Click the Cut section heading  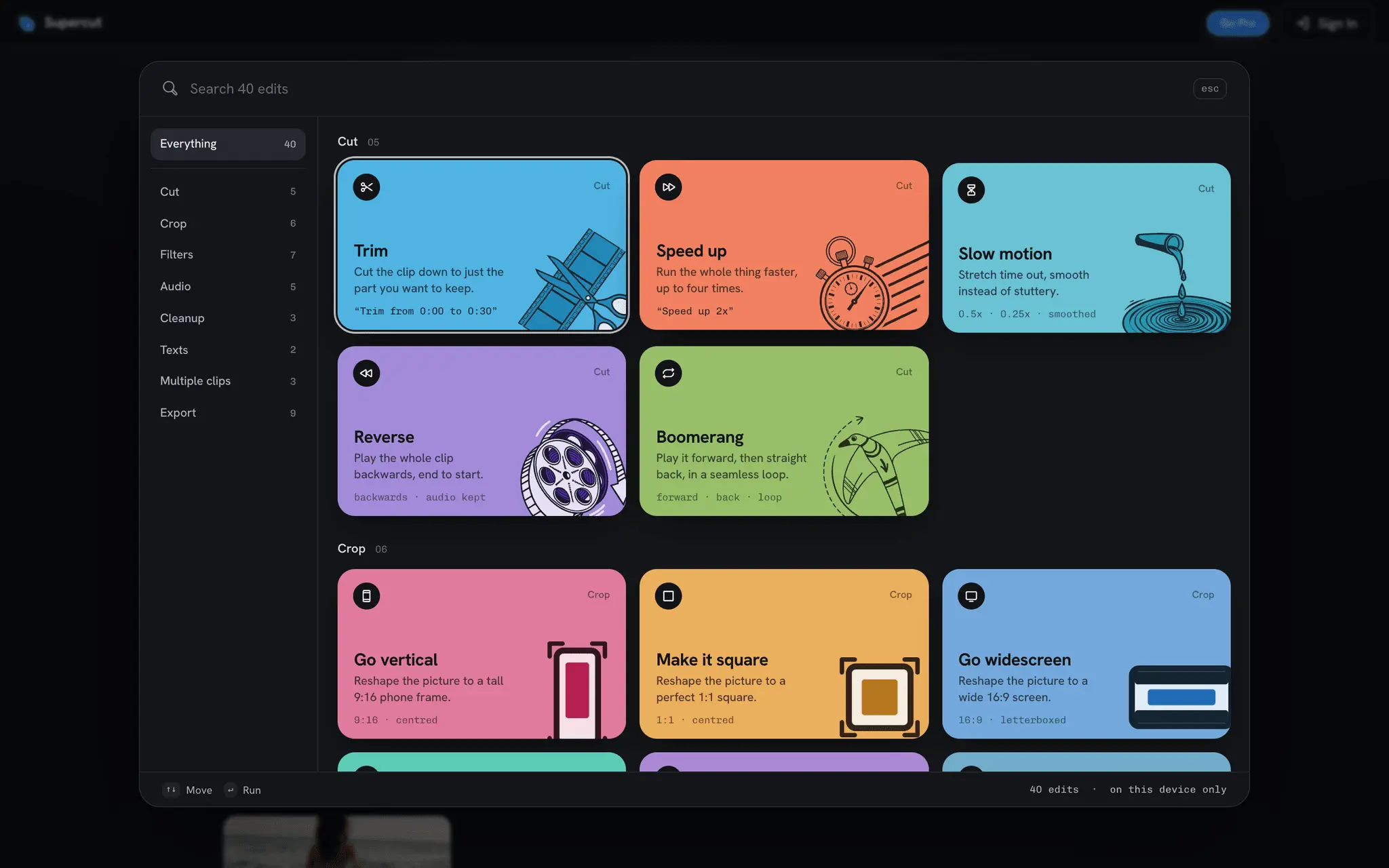click(347, 142)
